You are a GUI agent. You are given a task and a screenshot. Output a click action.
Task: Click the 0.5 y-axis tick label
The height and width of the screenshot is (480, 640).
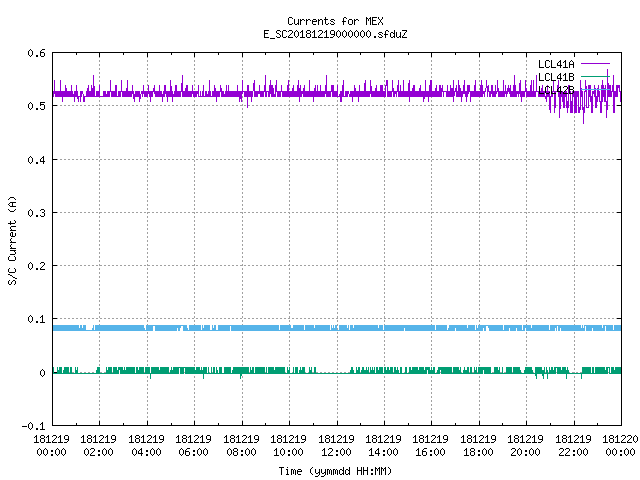(36, 106)
